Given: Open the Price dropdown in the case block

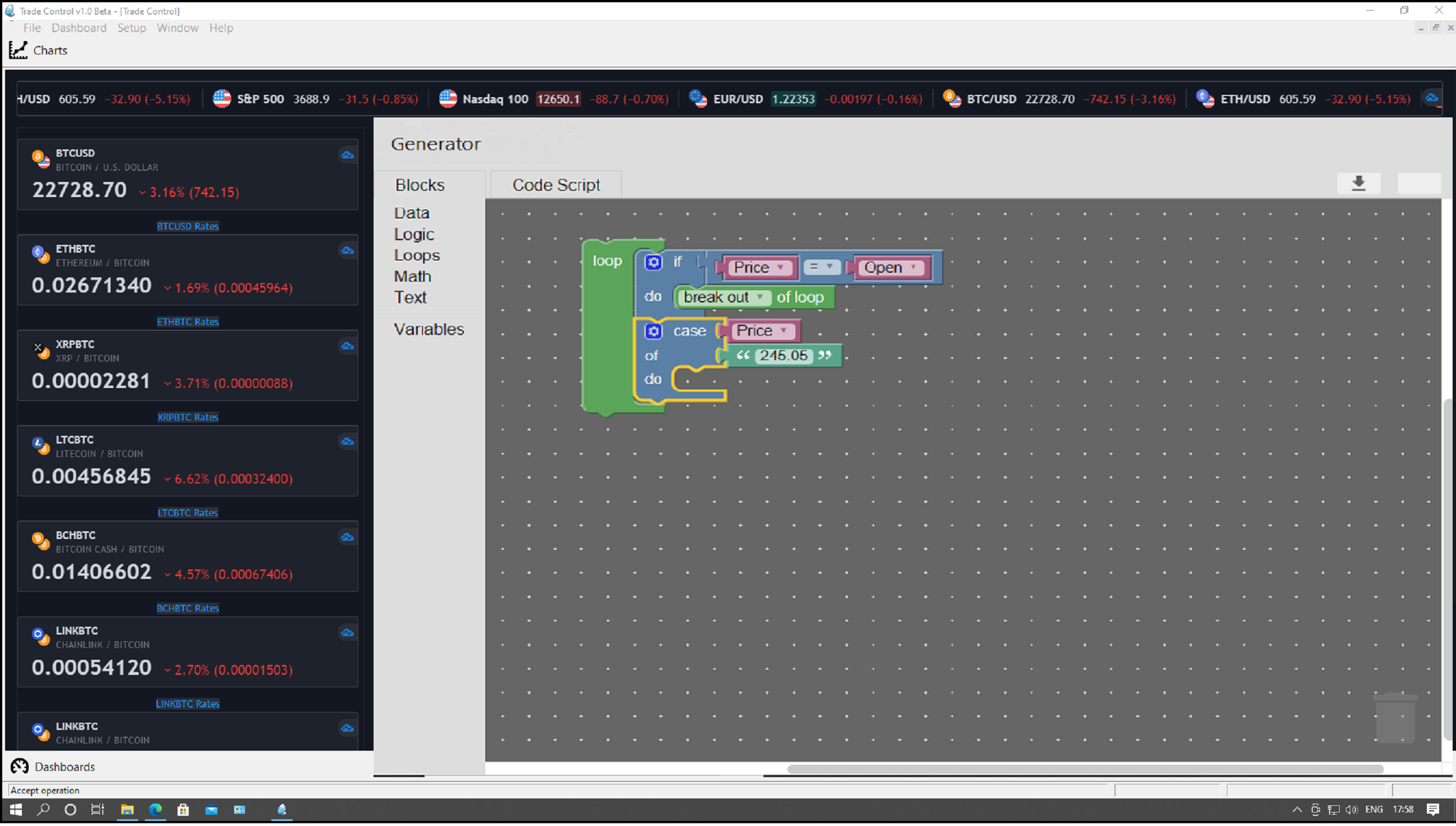Looking at the screenshot, I should pos(762,331).
